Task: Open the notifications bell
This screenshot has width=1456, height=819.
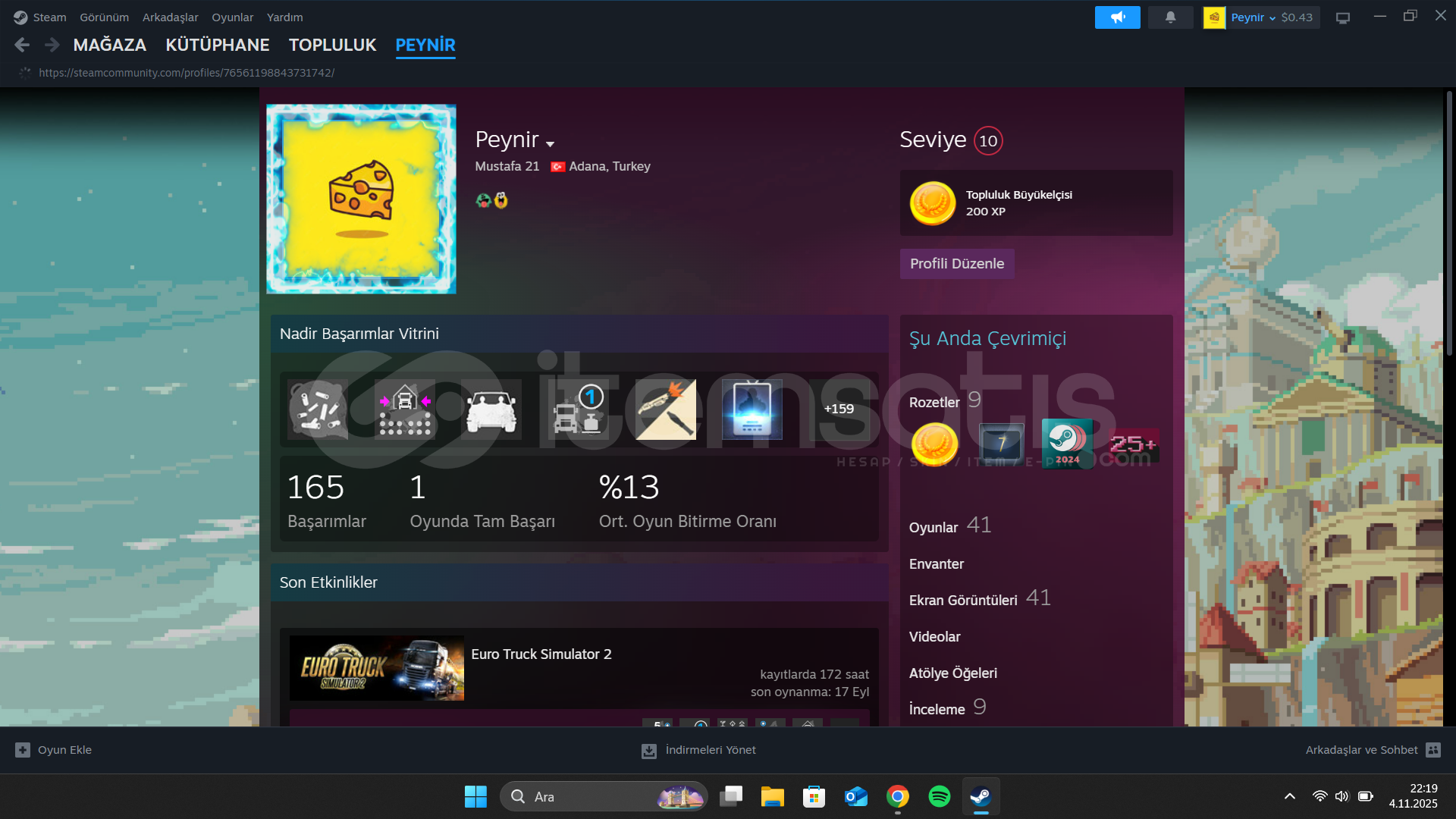Action: 1170,17
